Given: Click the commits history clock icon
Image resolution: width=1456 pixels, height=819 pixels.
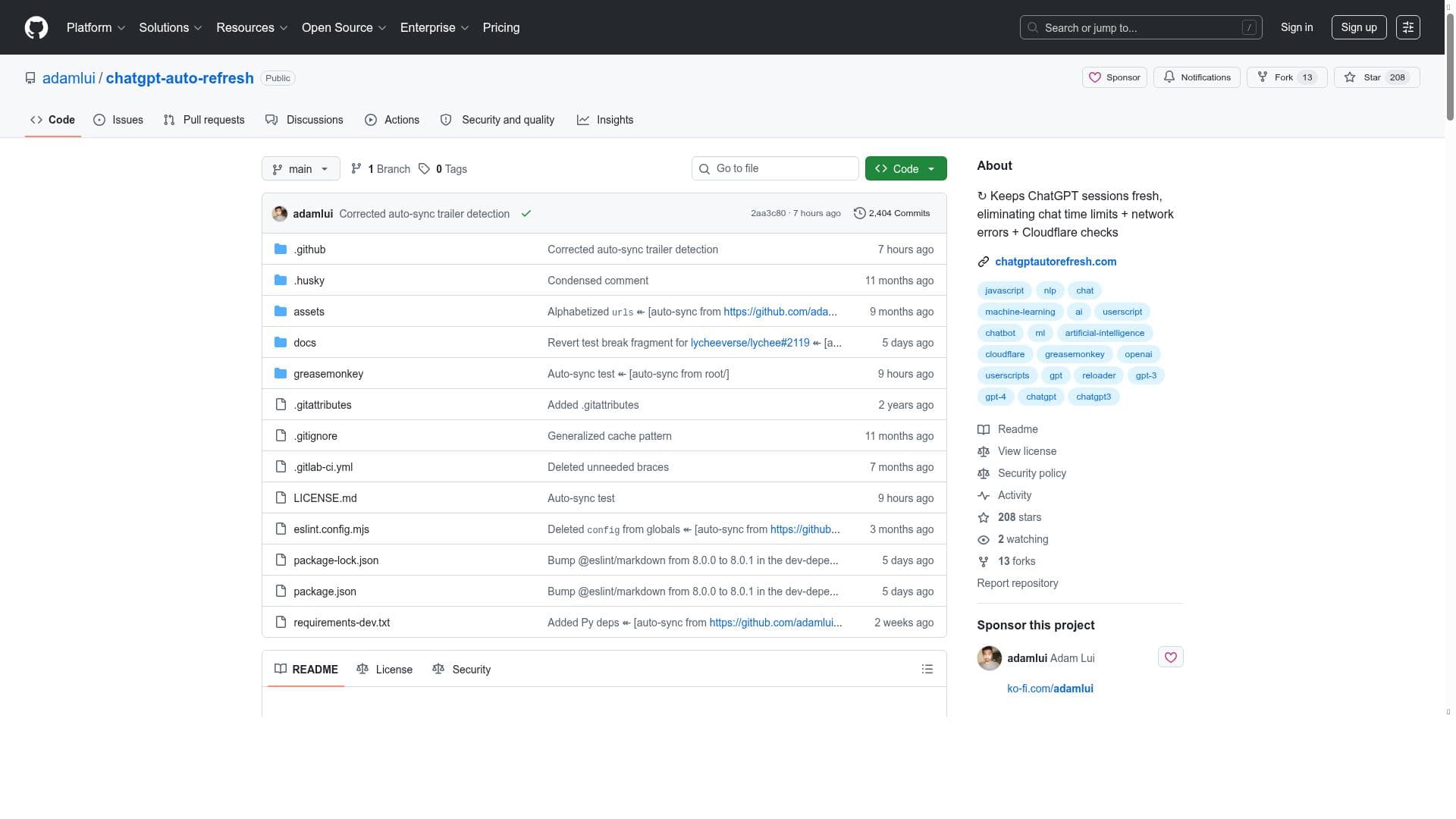Looking at the screenshot, I should pos(859,214).
